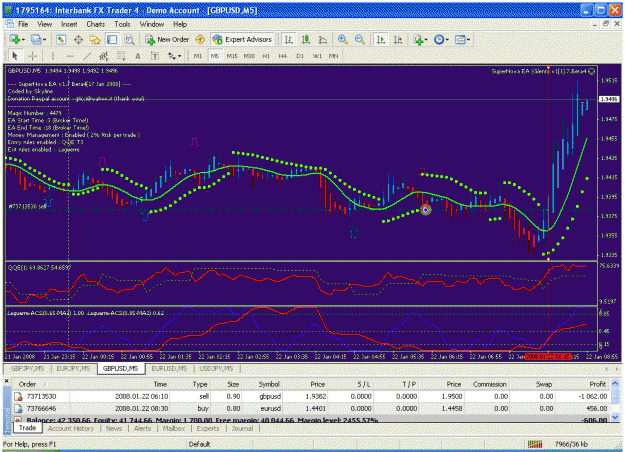625x452 pixels.
Task: Select the Fibonacci retracement tool
Action: (121, 56)
